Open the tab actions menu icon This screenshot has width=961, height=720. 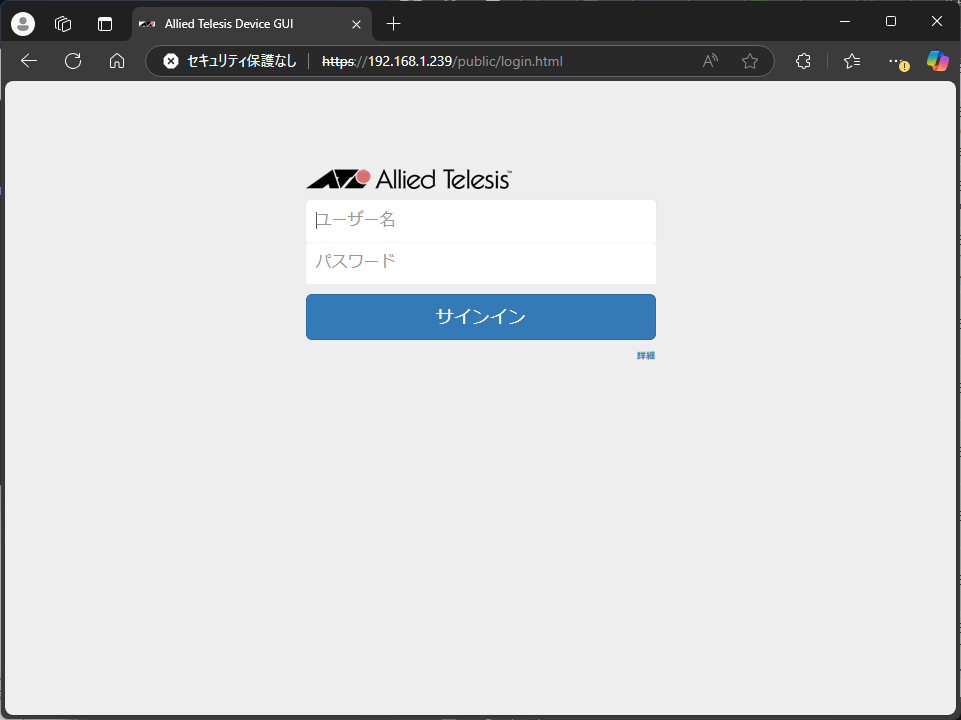pyautogui.click(x=105, y=23)
